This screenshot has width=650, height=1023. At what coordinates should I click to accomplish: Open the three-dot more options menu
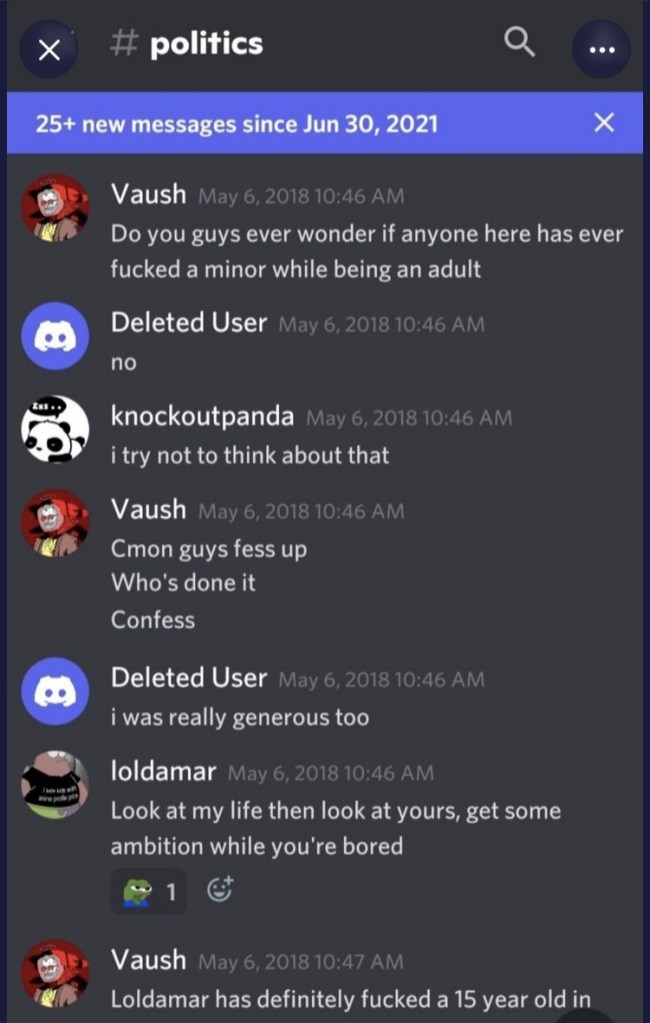click(601, 49)
